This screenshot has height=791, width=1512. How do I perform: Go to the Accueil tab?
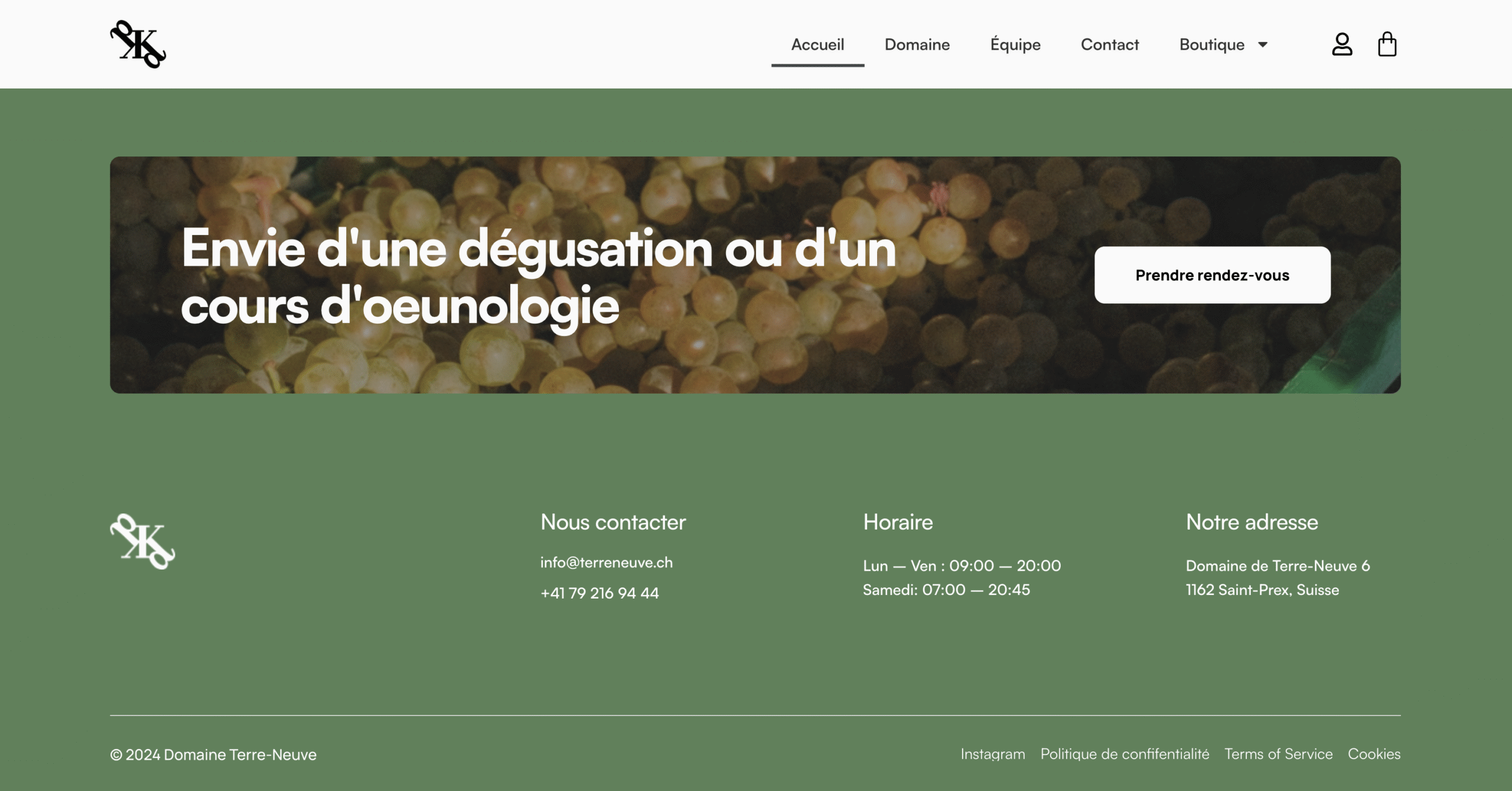point(817,45)
